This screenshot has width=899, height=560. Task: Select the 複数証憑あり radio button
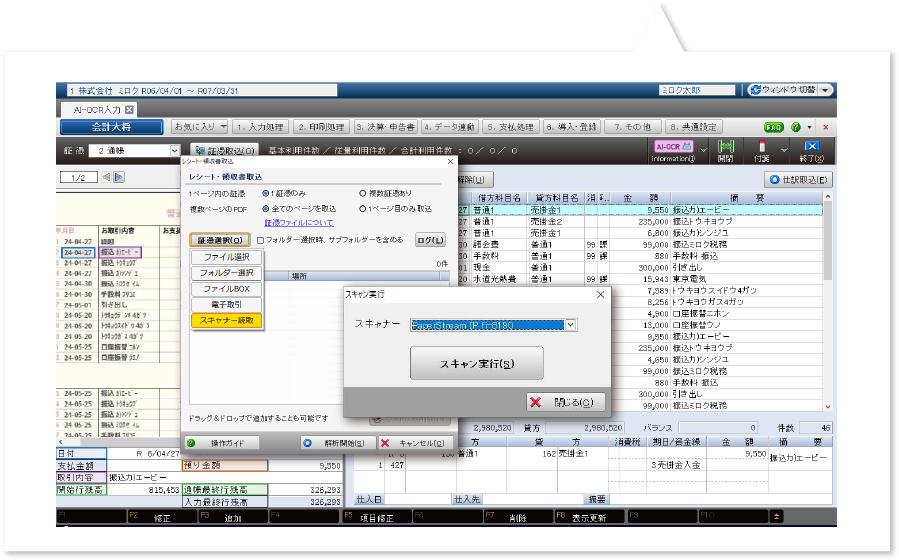click(362, 193)
